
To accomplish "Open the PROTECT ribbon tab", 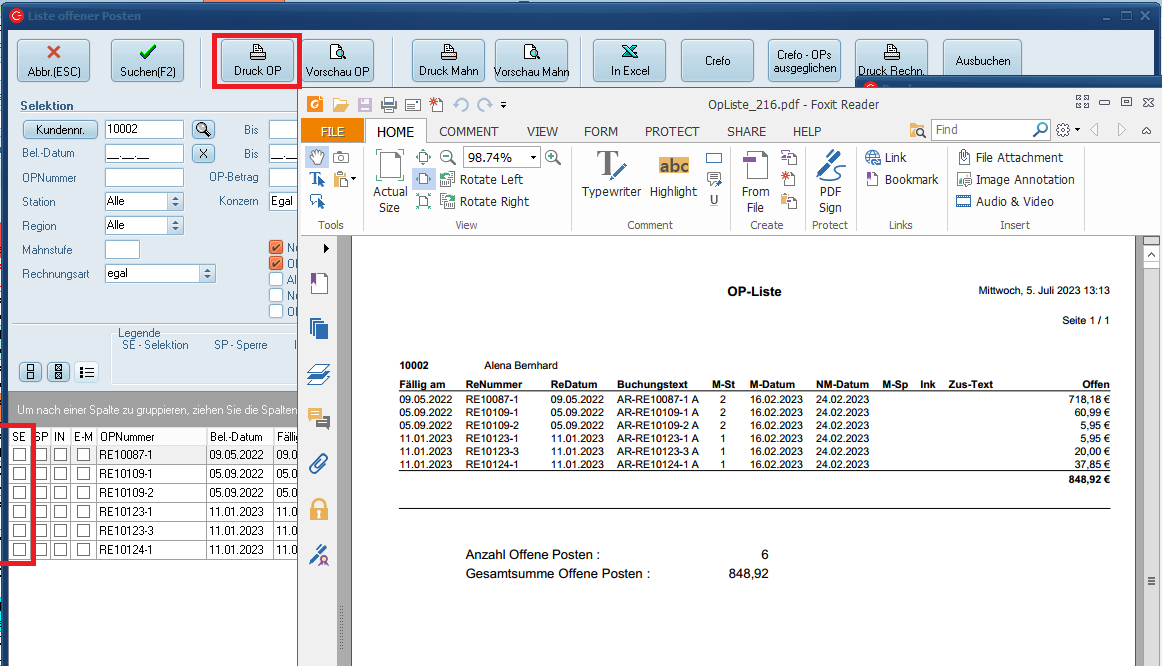I will (x=672, y=131).
